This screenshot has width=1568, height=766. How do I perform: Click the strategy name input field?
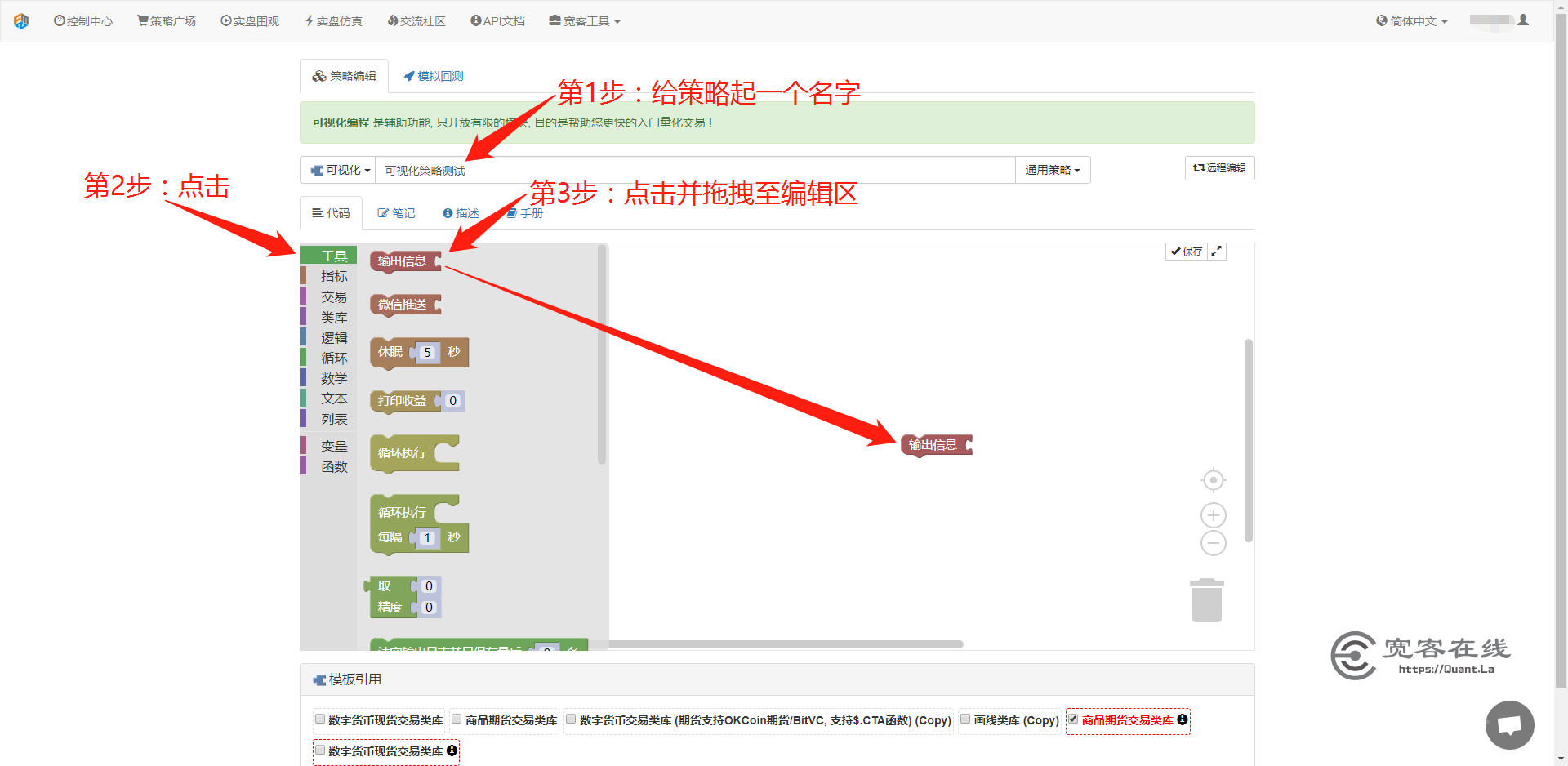695,170
